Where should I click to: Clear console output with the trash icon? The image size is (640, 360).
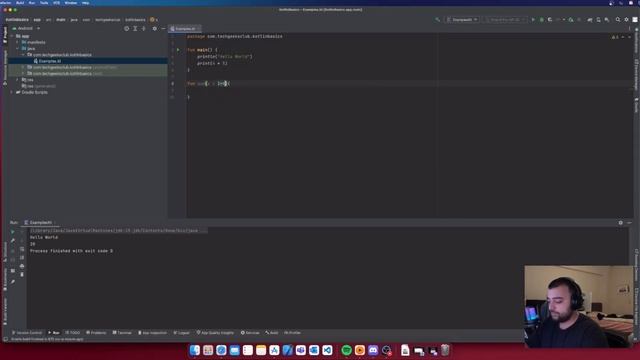click(x=22, y=274)
